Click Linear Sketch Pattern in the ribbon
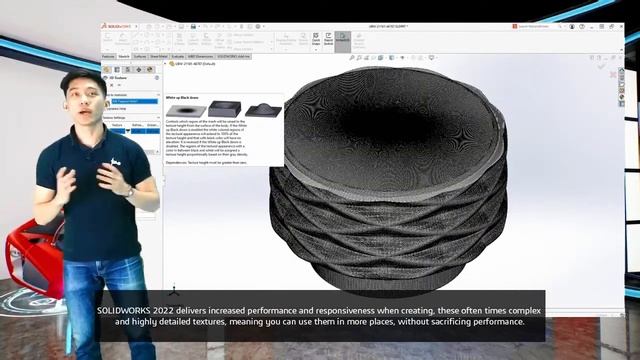640x360 pixels. click(x=246, y=42)
